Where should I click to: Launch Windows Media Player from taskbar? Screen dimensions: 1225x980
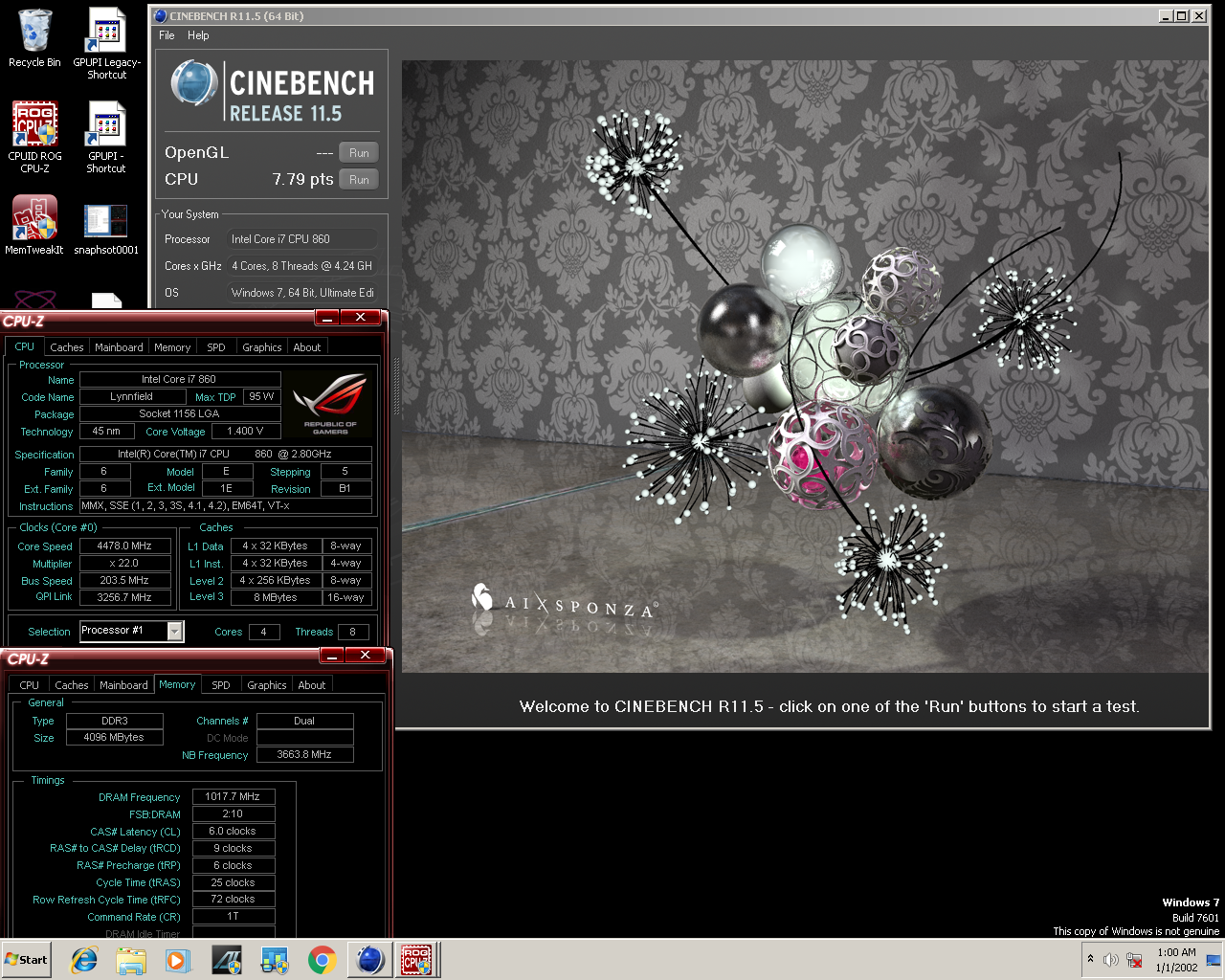point(178,960)
